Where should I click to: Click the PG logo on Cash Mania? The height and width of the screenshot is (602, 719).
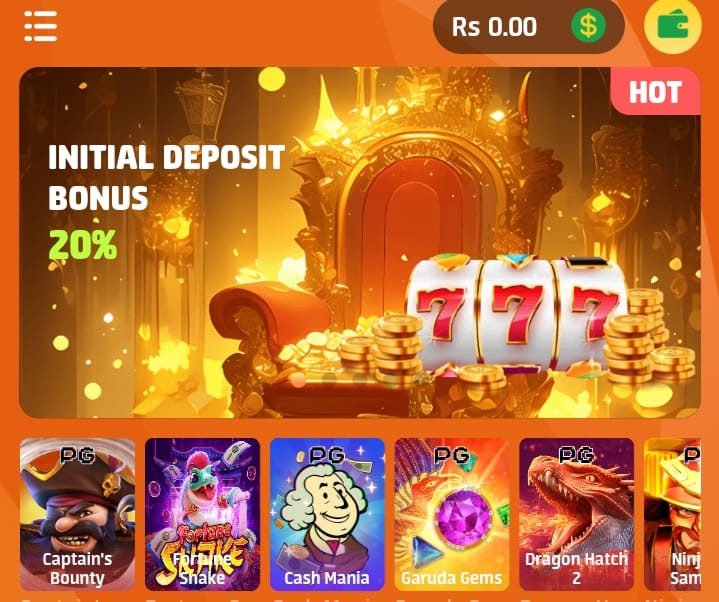point(327,455)
